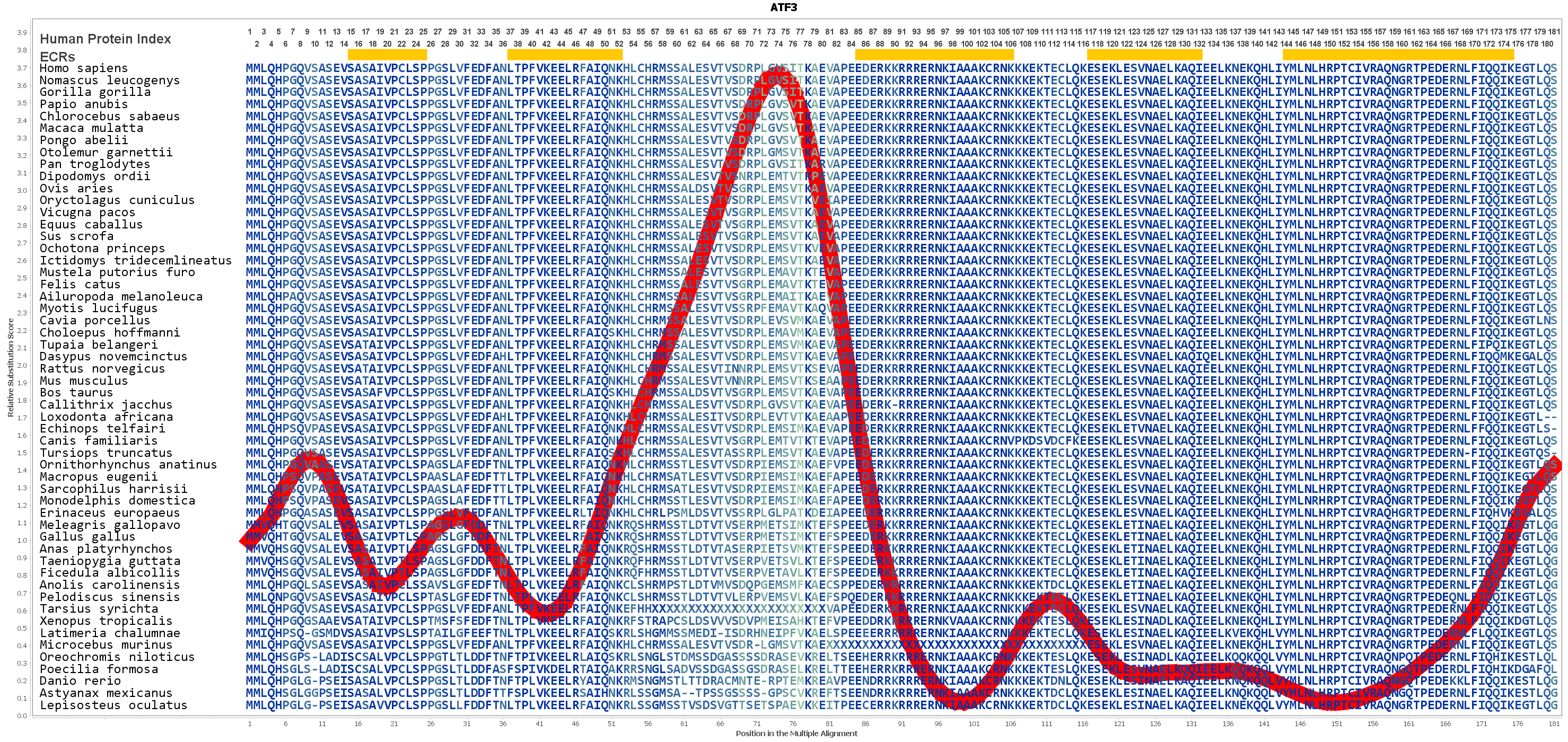Click the Relative Substitution Score axis label
The height and width of the screenshot is (742, 1568).
(11, 368)
